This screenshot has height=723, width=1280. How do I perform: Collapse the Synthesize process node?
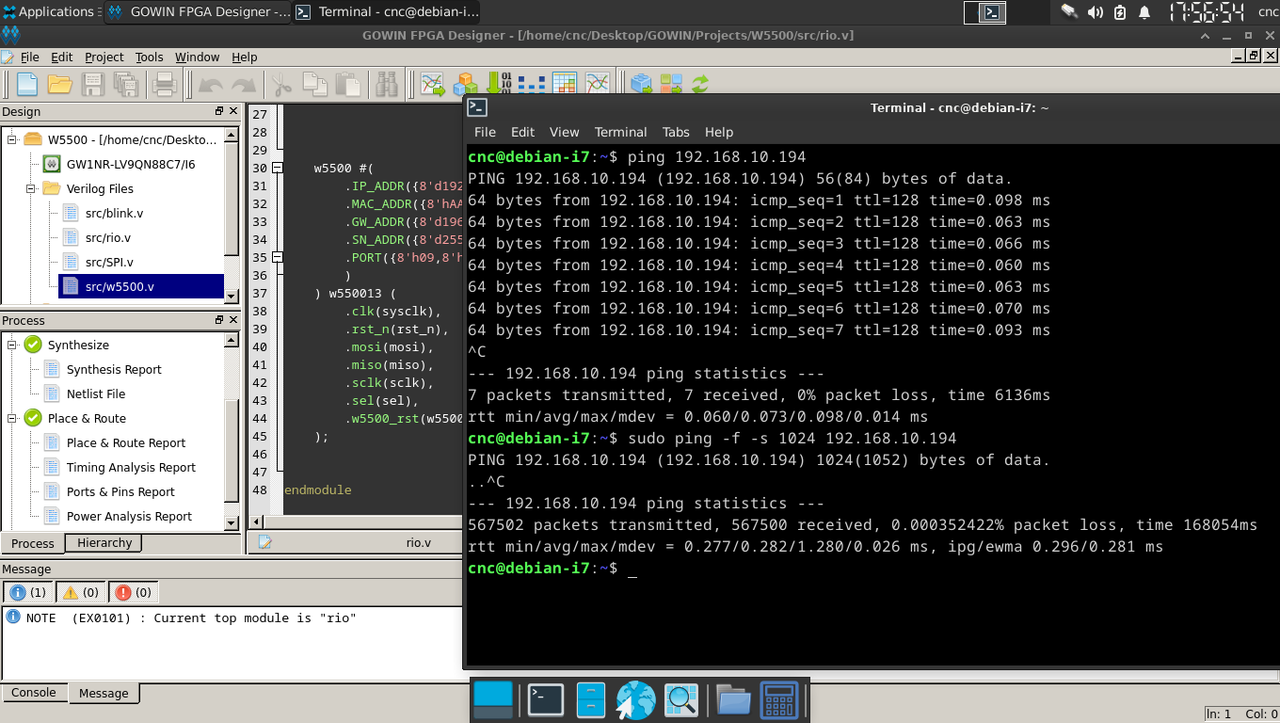pyautogui.click(x=13, y=344)
